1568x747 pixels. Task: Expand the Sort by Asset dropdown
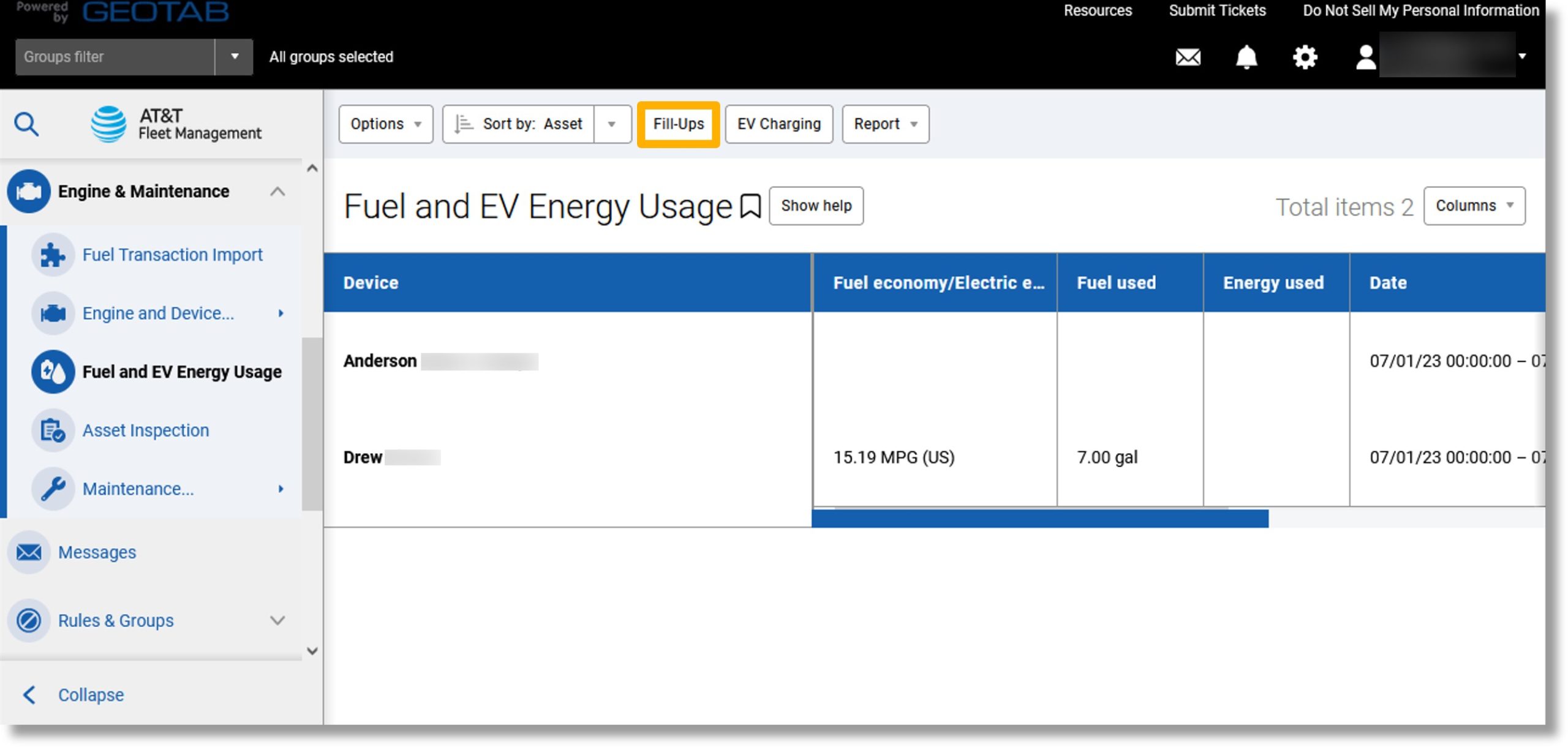tap(611, 123)
